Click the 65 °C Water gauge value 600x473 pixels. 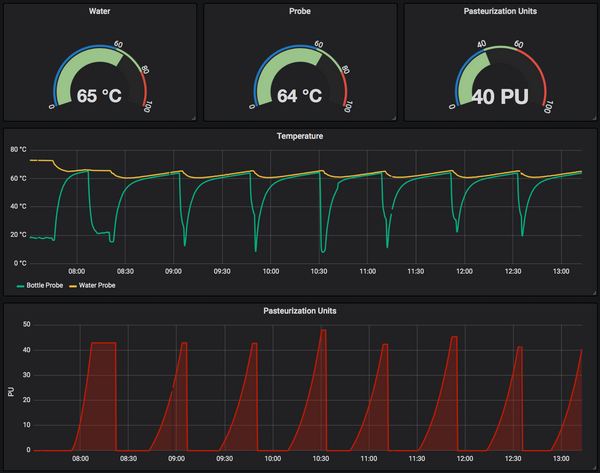(101, 97)
